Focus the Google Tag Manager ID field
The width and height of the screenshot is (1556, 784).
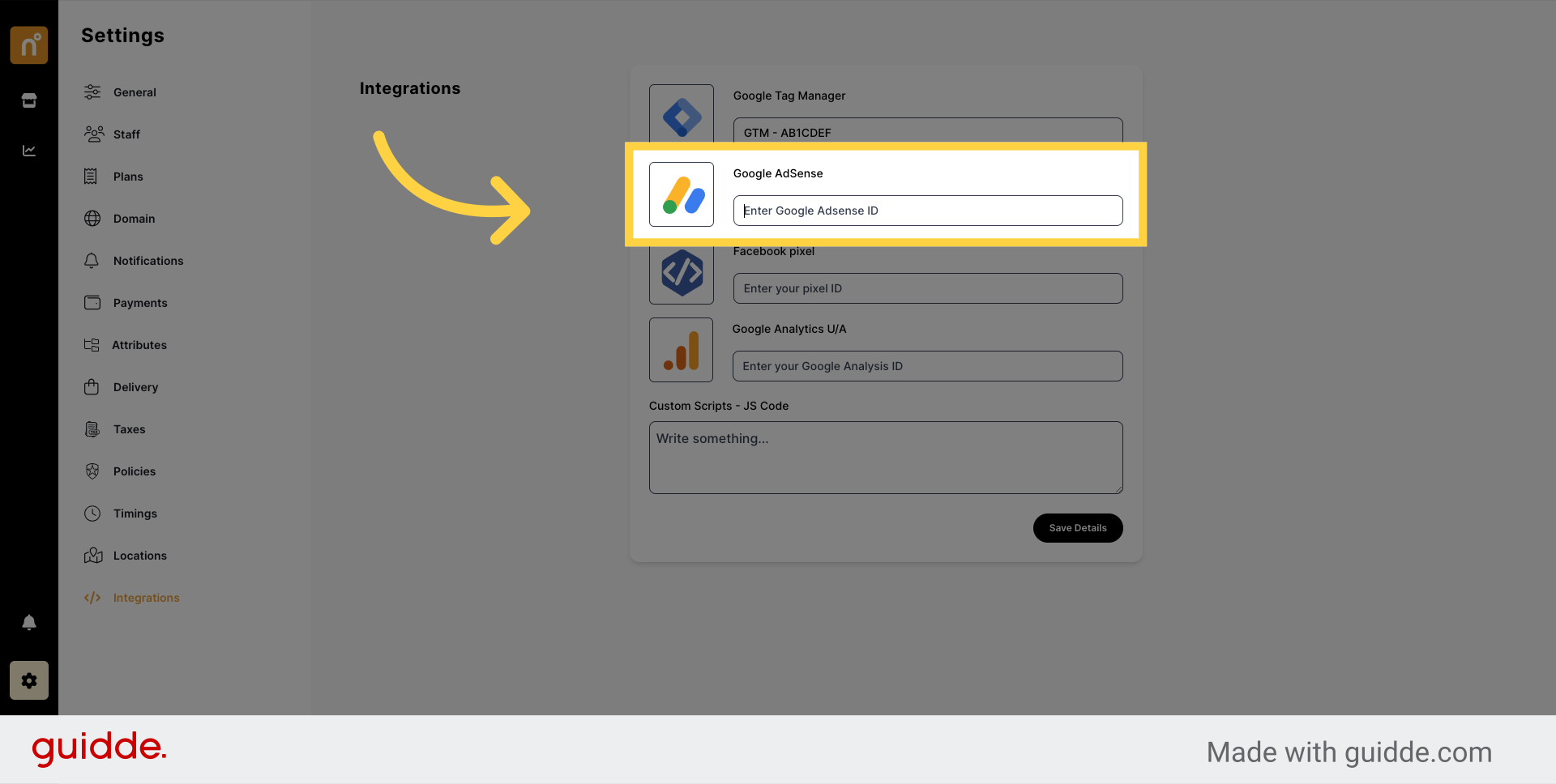point(928,131)
